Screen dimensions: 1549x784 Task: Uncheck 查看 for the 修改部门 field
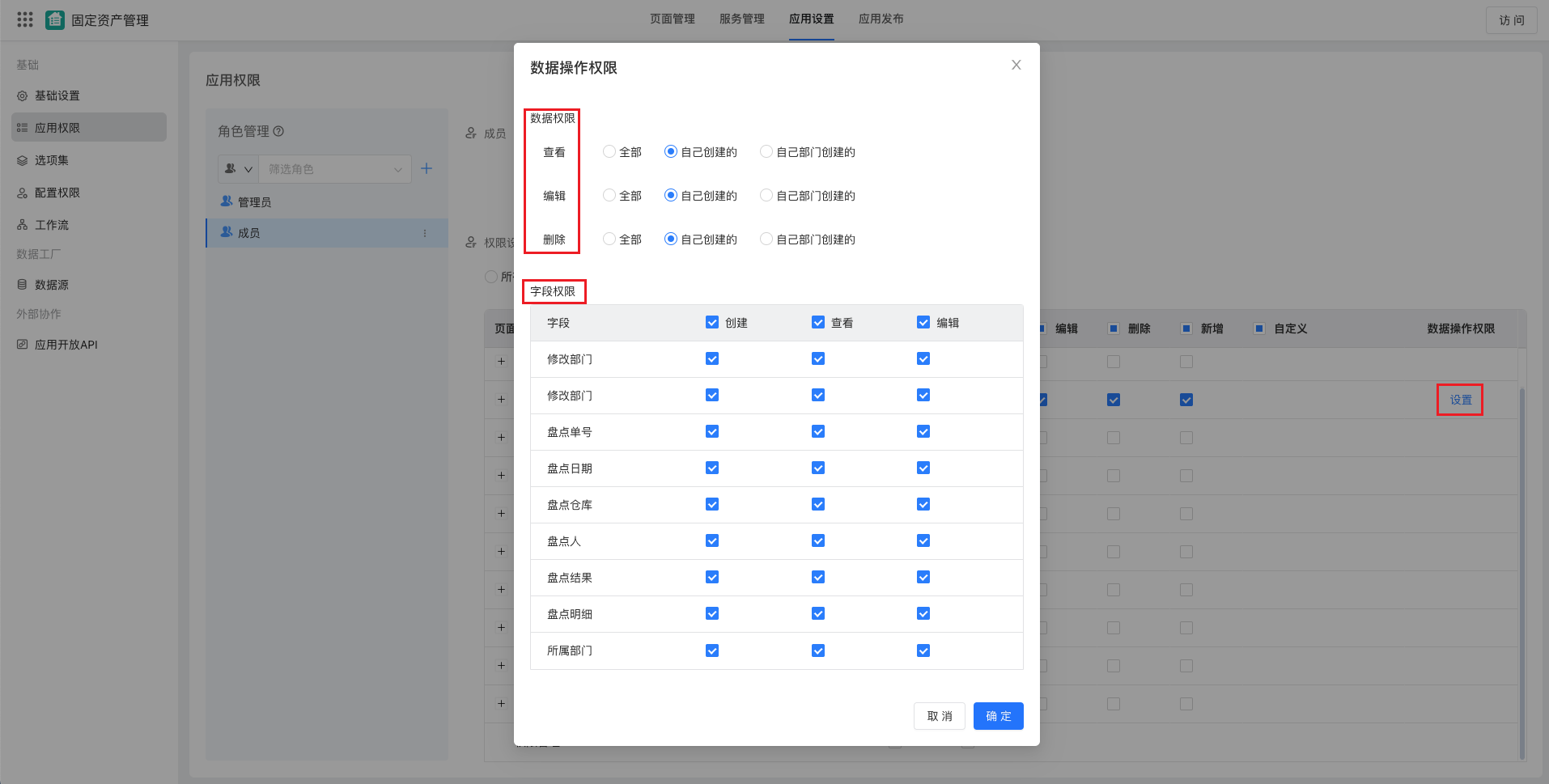[817, 358]
